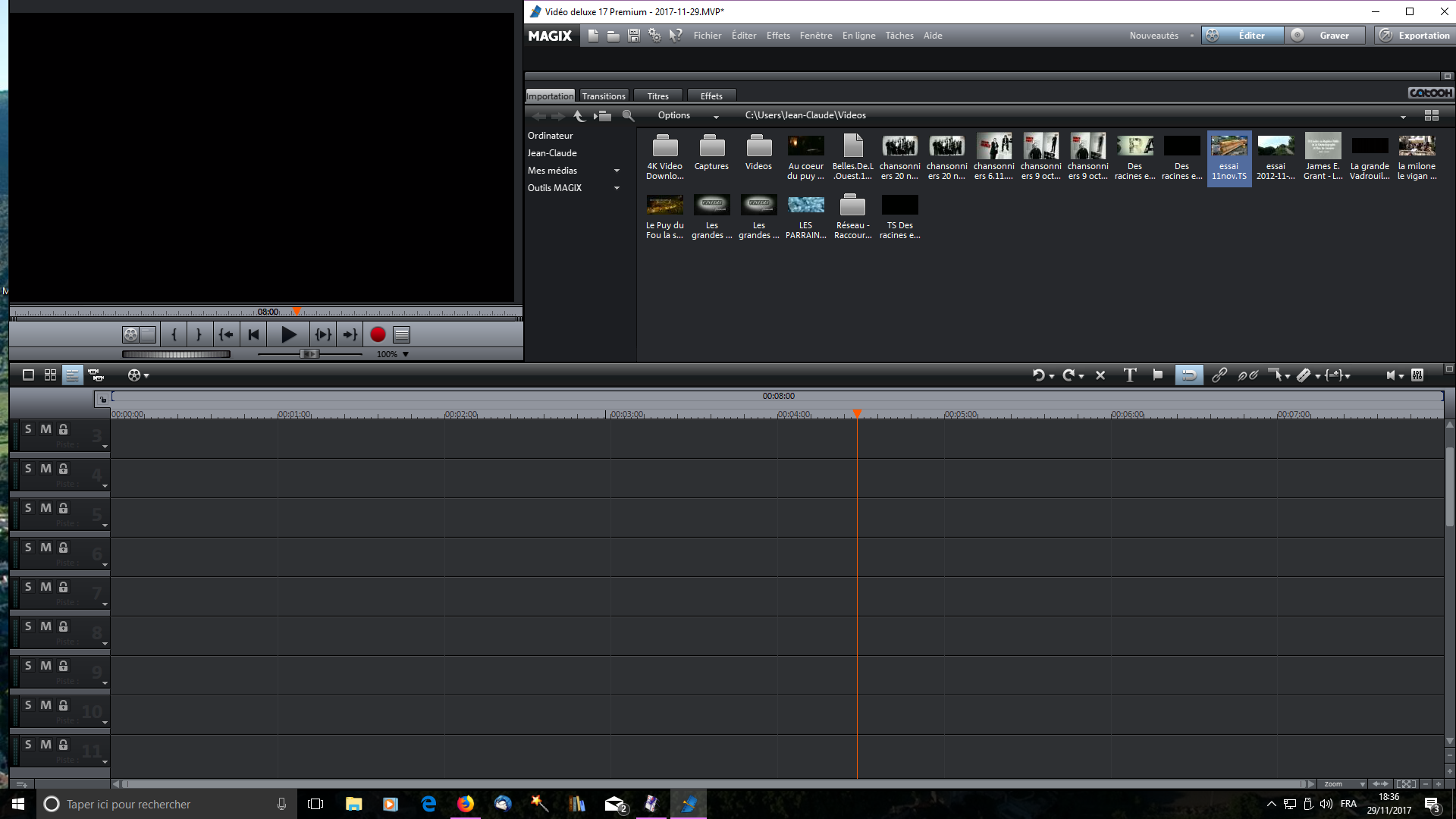This screenshot has height=819, width=1456.
Task: Save project with the floppy disk icon
Action: (x=633, y=36)
